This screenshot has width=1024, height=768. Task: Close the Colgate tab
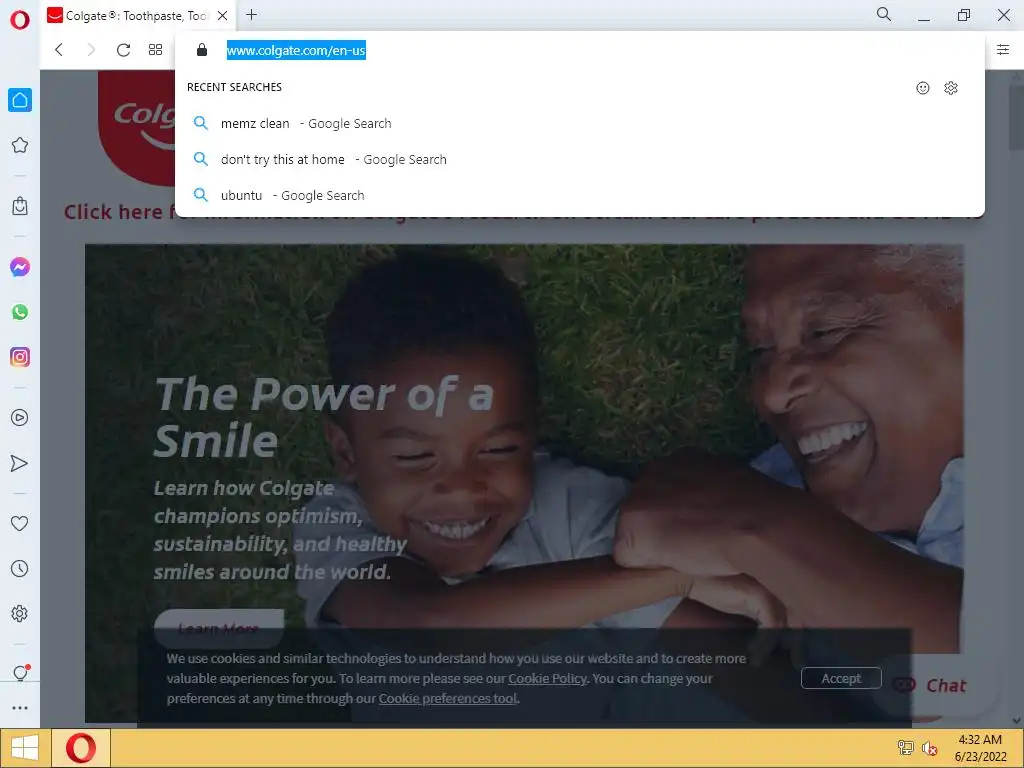(223, 16)
